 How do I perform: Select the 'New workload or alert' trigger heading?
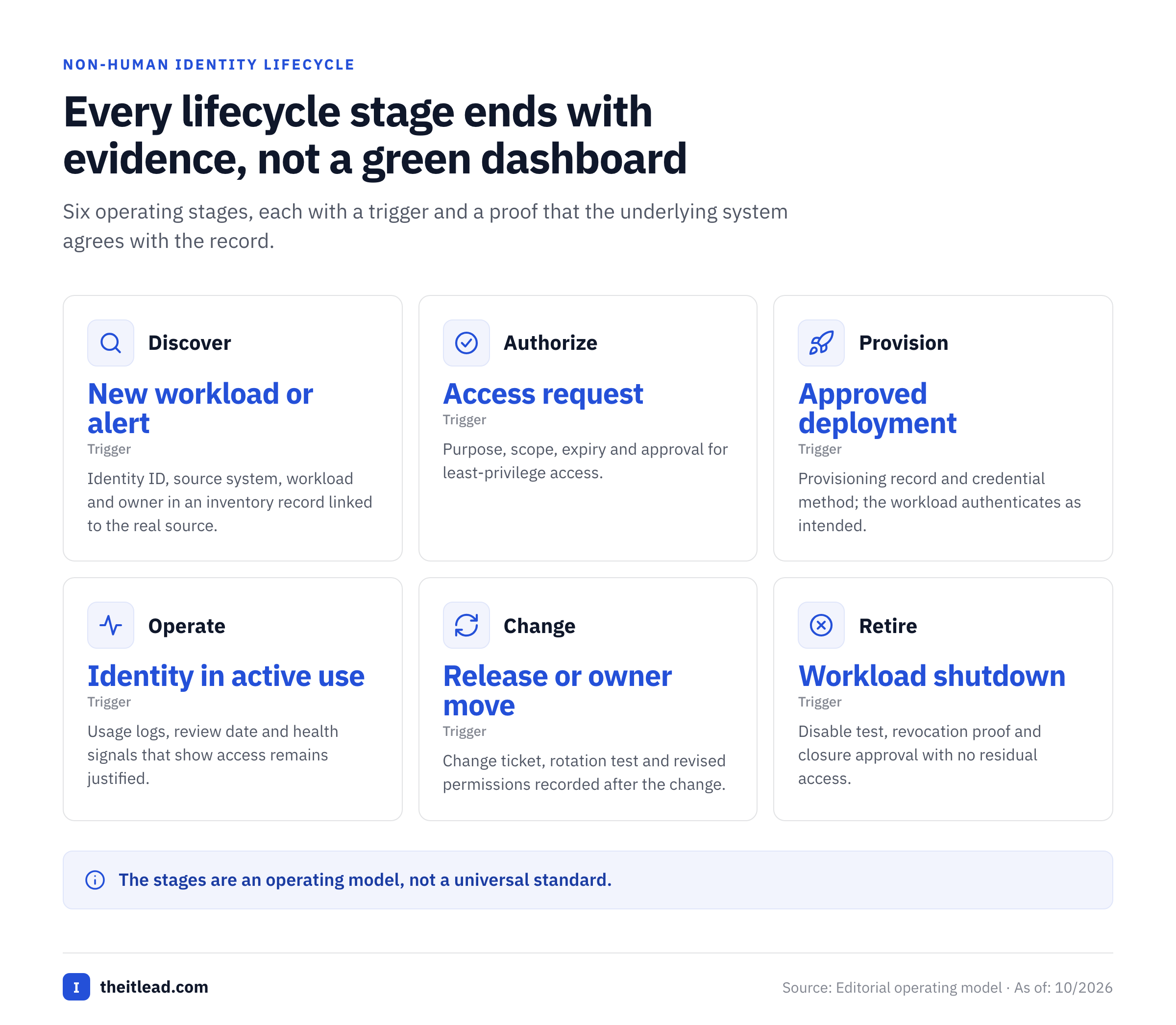click(x=200, y=409)
